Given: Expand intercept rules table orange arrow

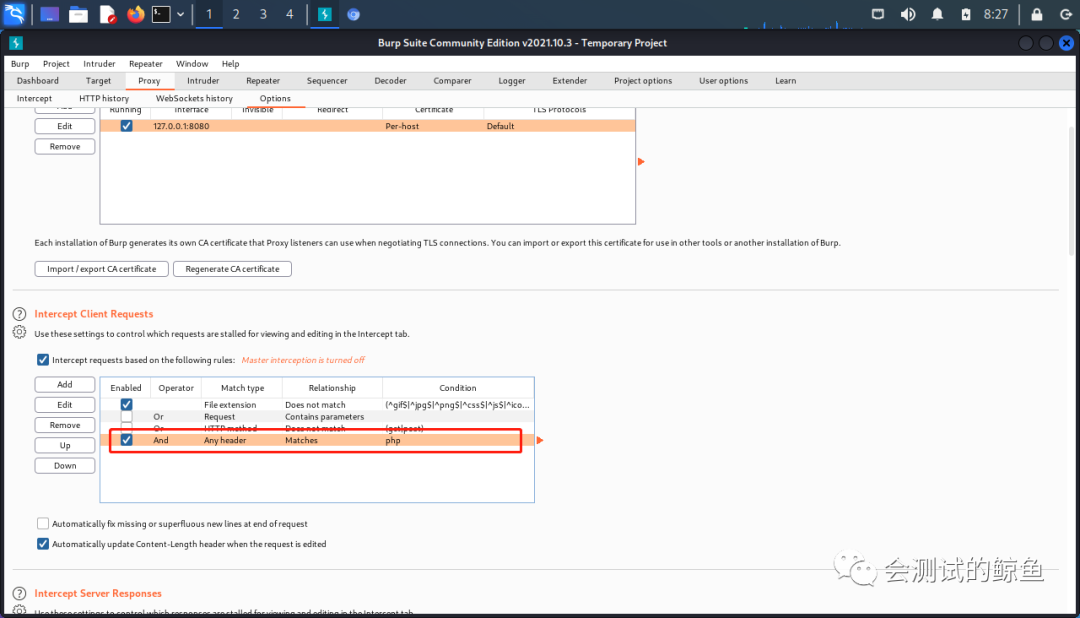Looking at the screenshot, I should (x=540, y=440).
